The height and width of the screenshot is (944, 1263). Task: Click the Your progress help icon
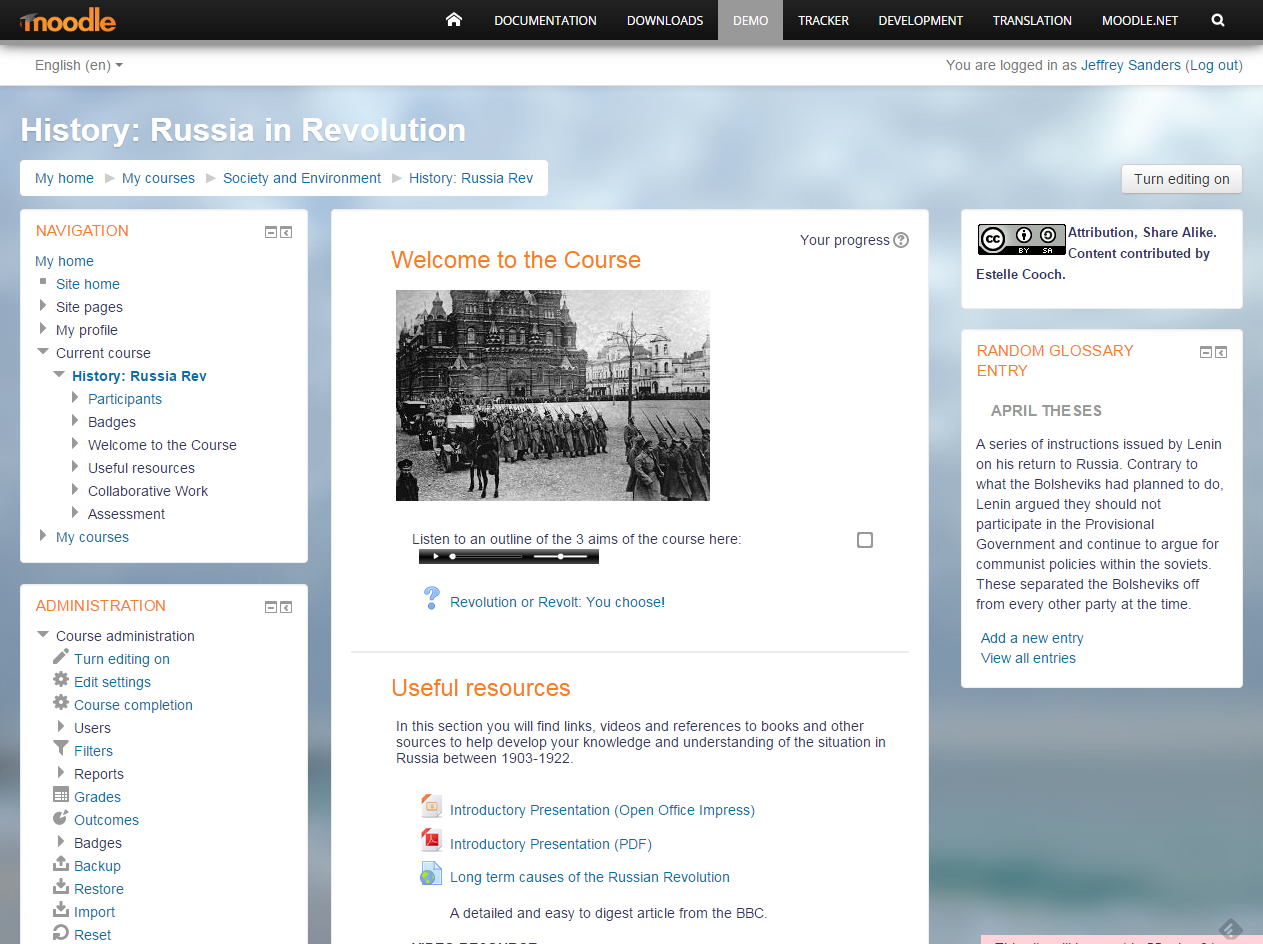(901, 240)
